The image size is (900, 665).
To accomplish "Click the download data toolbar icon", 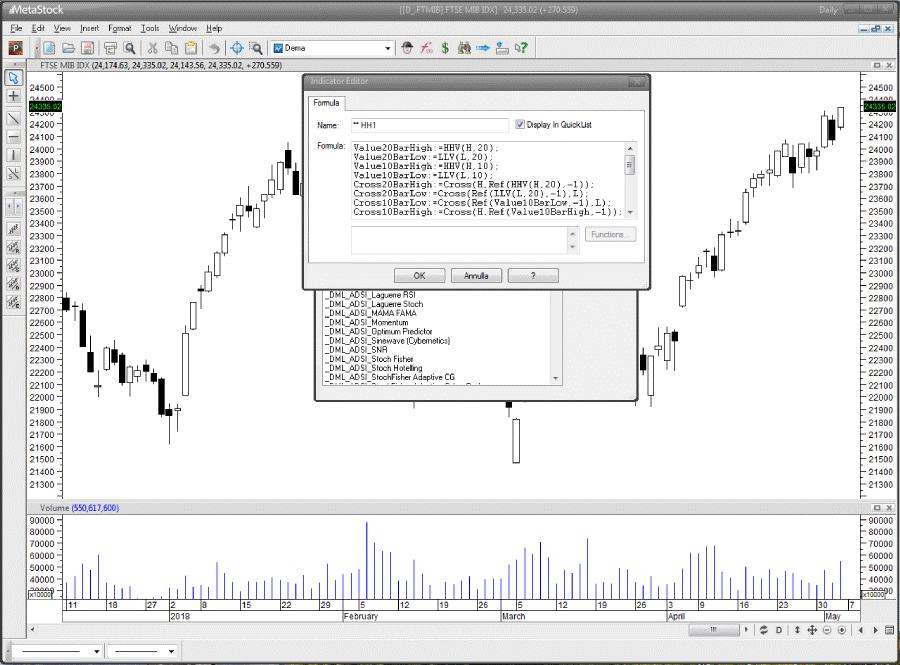I will pos(502,48).
